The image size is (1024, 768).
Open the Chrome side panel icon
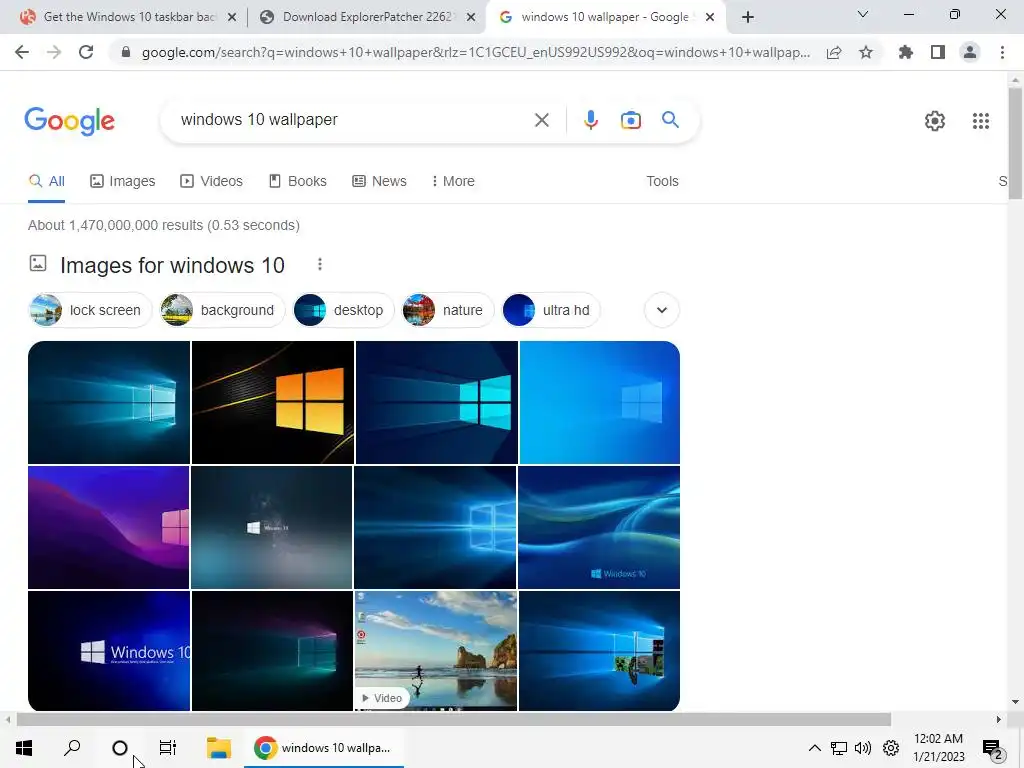point(938,52)
